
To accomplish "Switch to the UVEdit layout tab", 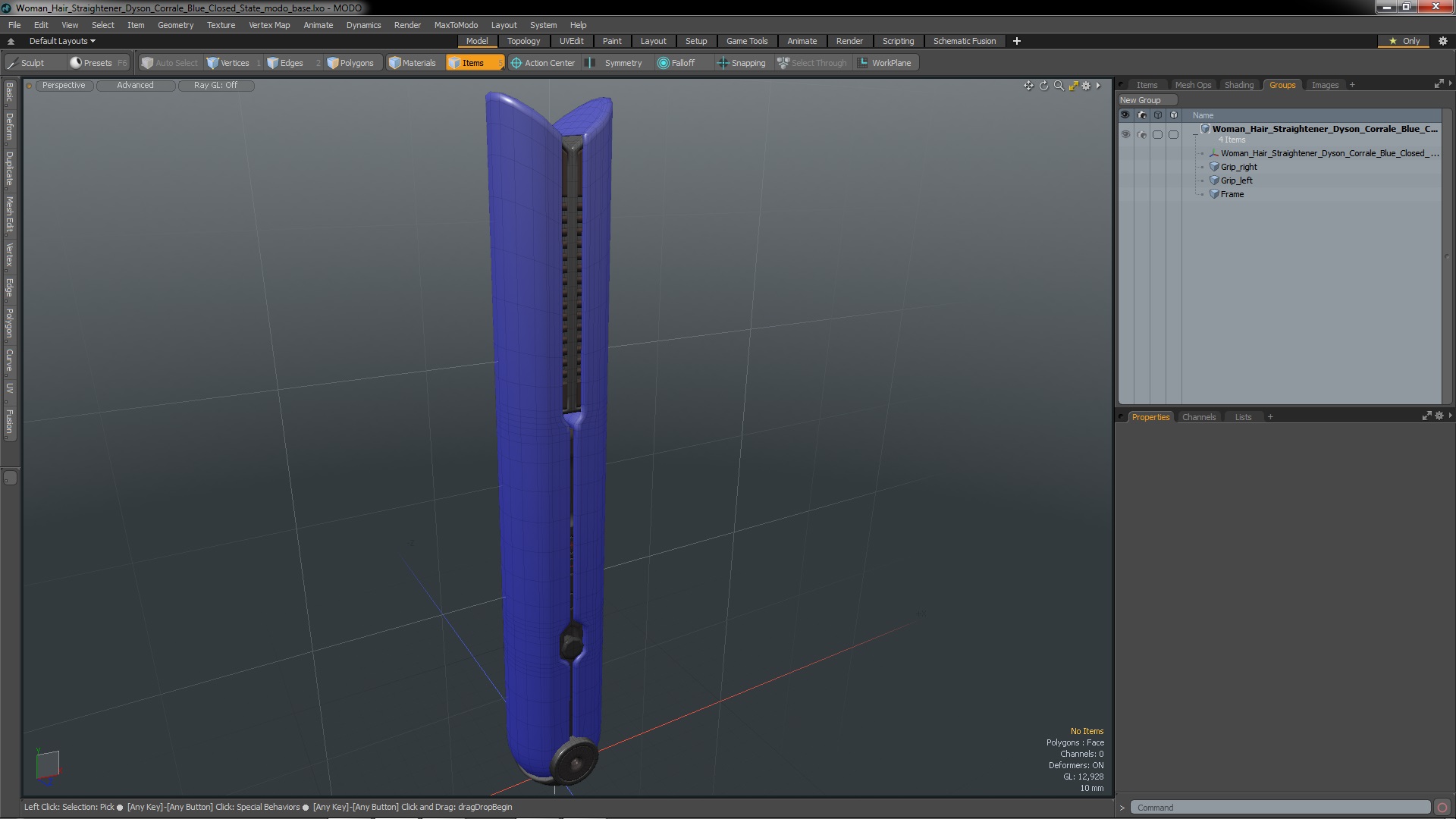I will click(x=571, y=41).
